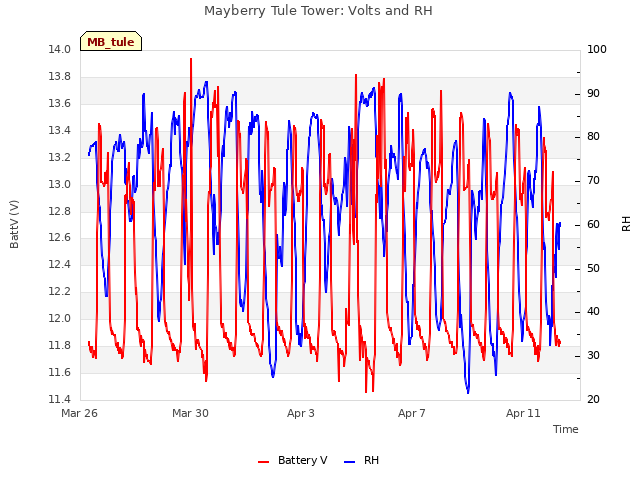Click the 13.0 voltage axis value

pyautogui.click(x=60, y=184)
